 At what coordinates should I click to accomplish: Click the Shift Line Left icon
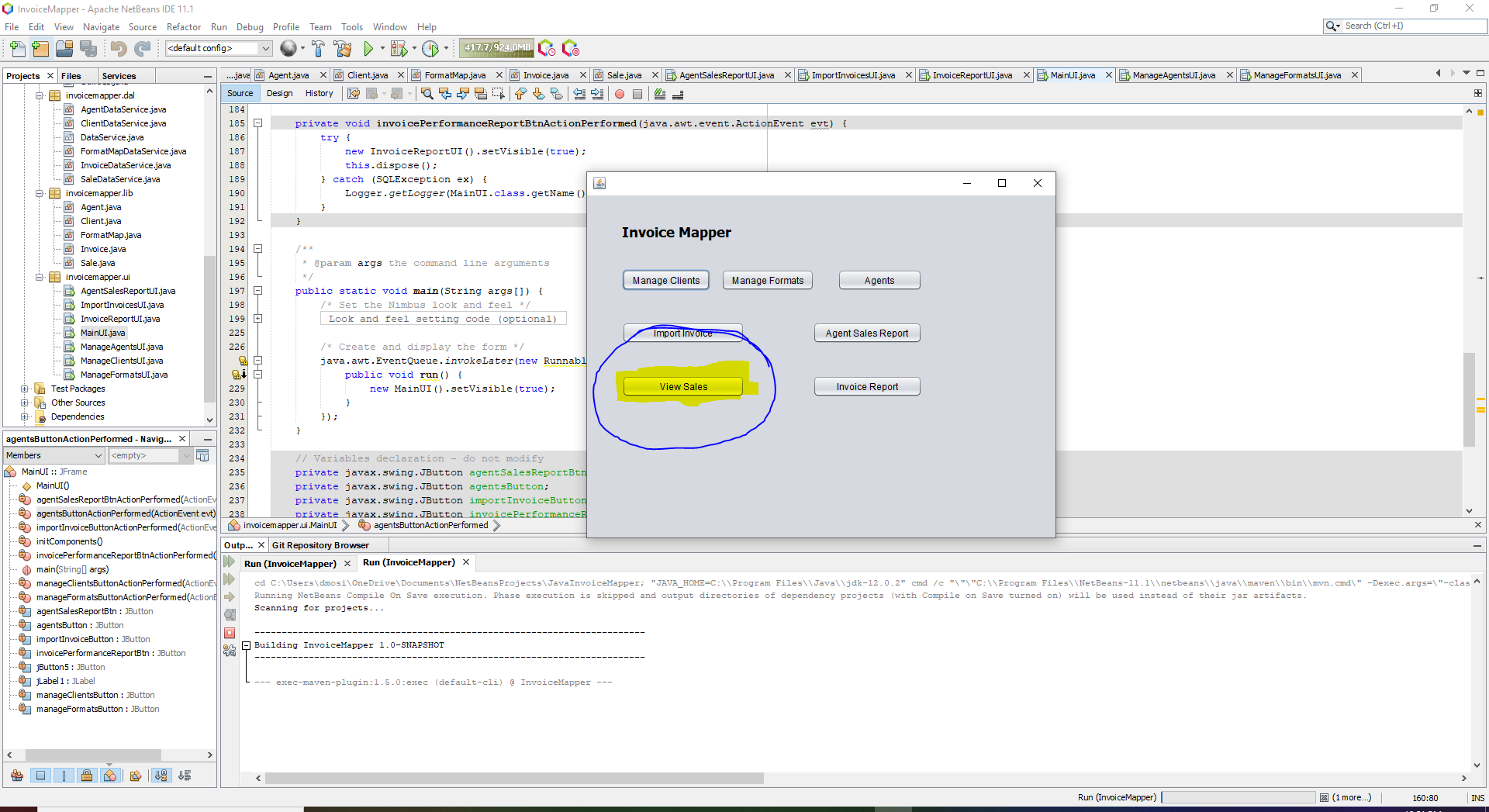coord(579,94)
